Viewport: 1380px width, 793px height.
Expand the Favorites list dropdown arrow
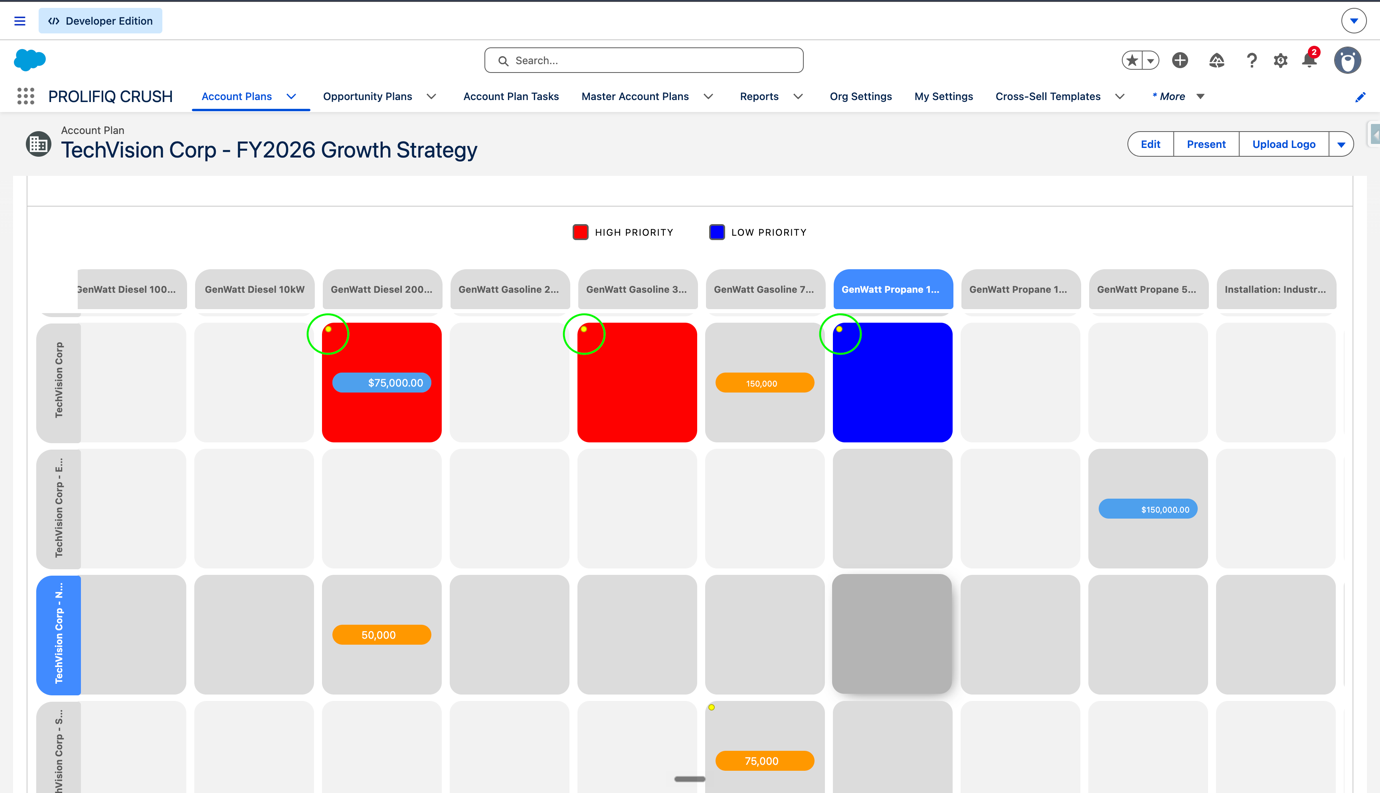coord(1151,61)
